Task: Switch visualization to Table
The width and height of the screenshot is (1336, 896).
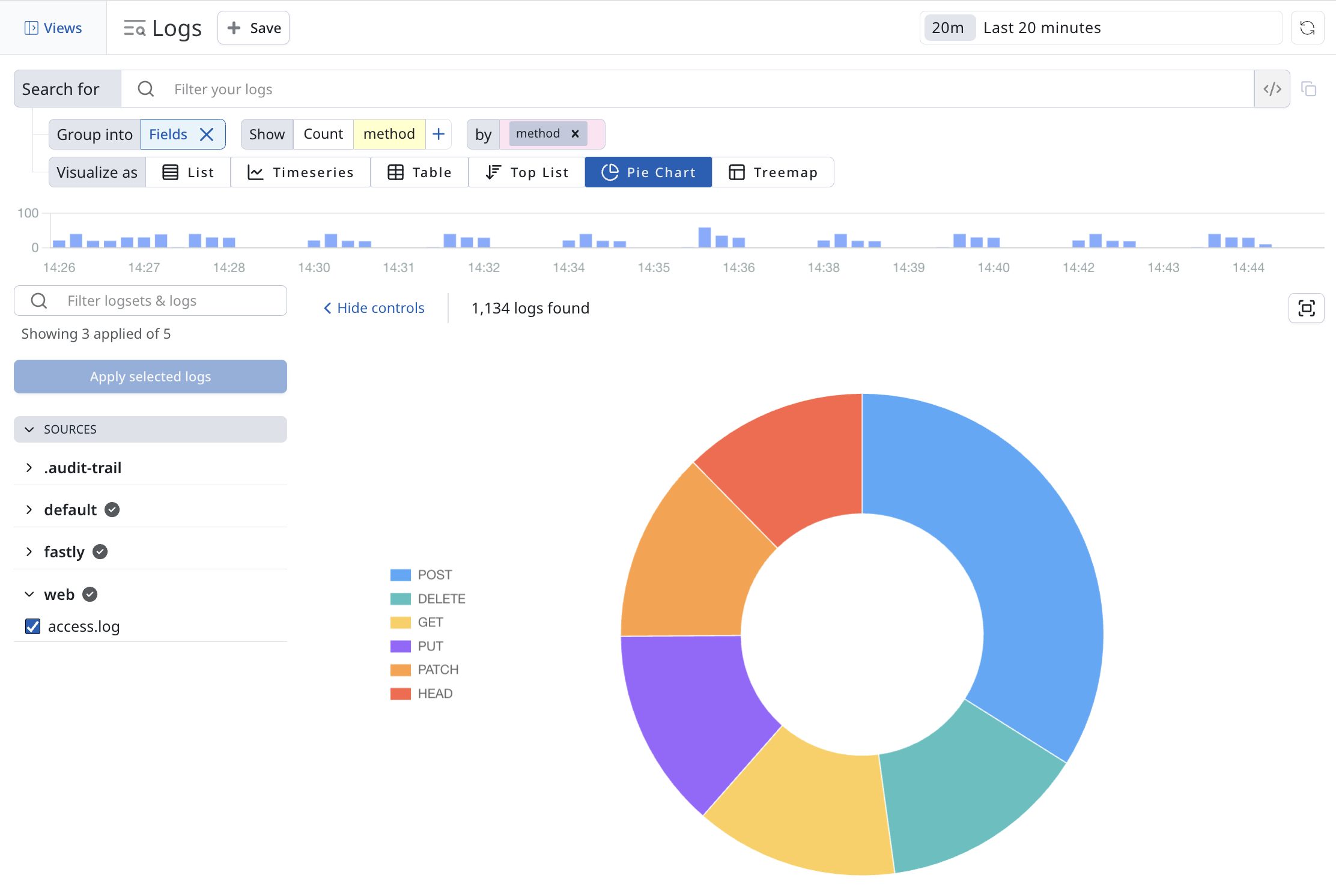Action: pos(419,172)
